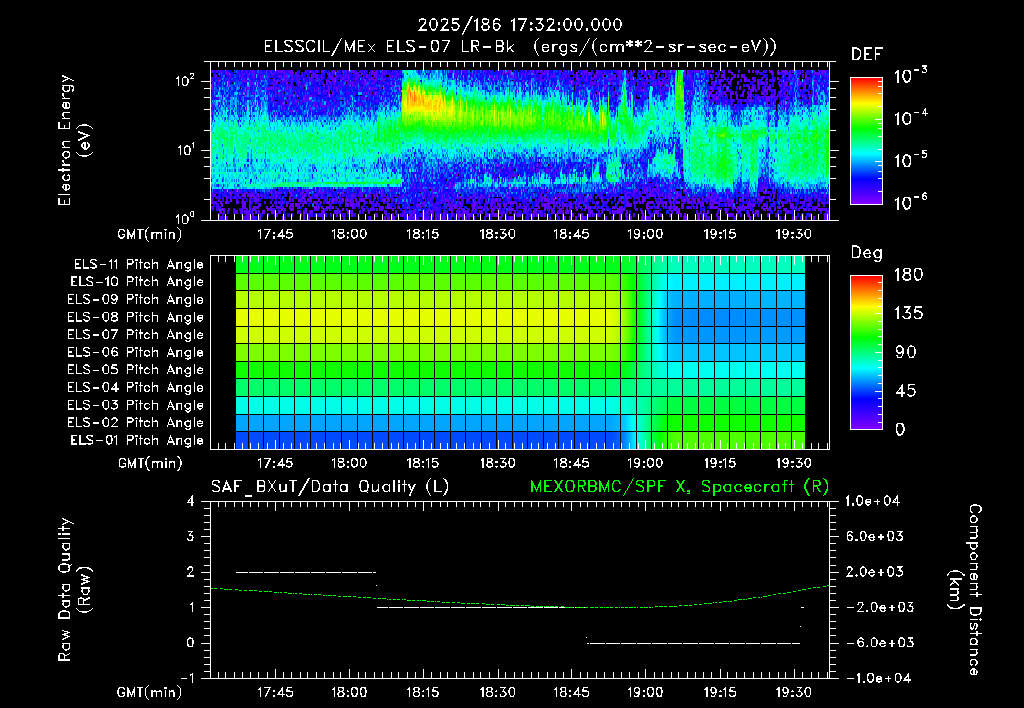Click the ELS-09 Pitch Angle row label

(x=136, y=300)
